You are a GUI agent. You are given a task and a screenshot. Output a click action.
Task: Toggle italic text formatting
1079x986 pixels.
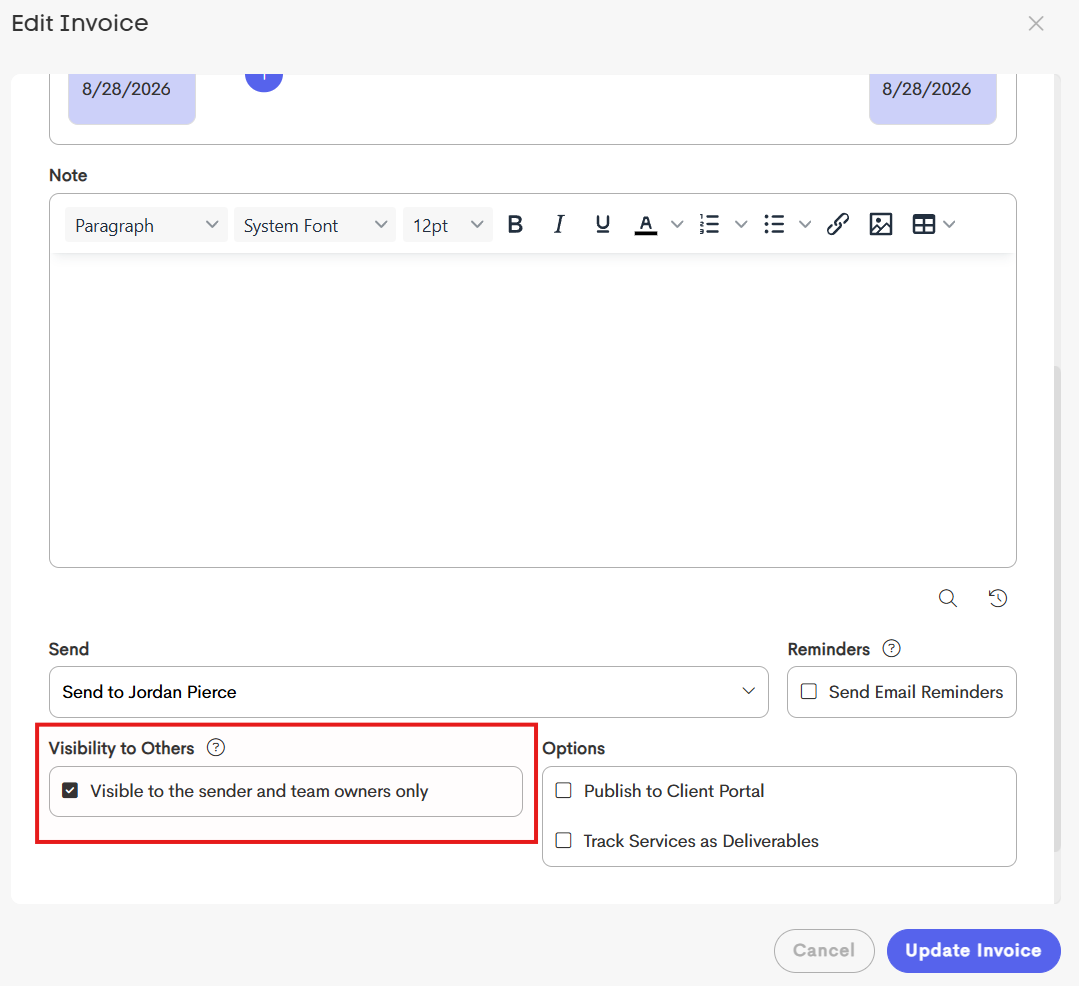pos(559,224)
